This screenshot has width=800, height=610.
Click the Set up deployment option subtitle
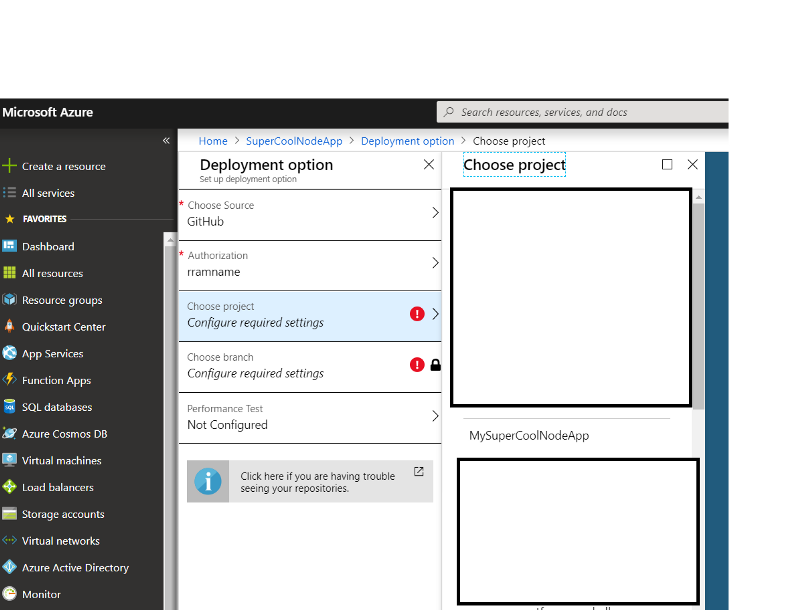click(x=248, y=179)
